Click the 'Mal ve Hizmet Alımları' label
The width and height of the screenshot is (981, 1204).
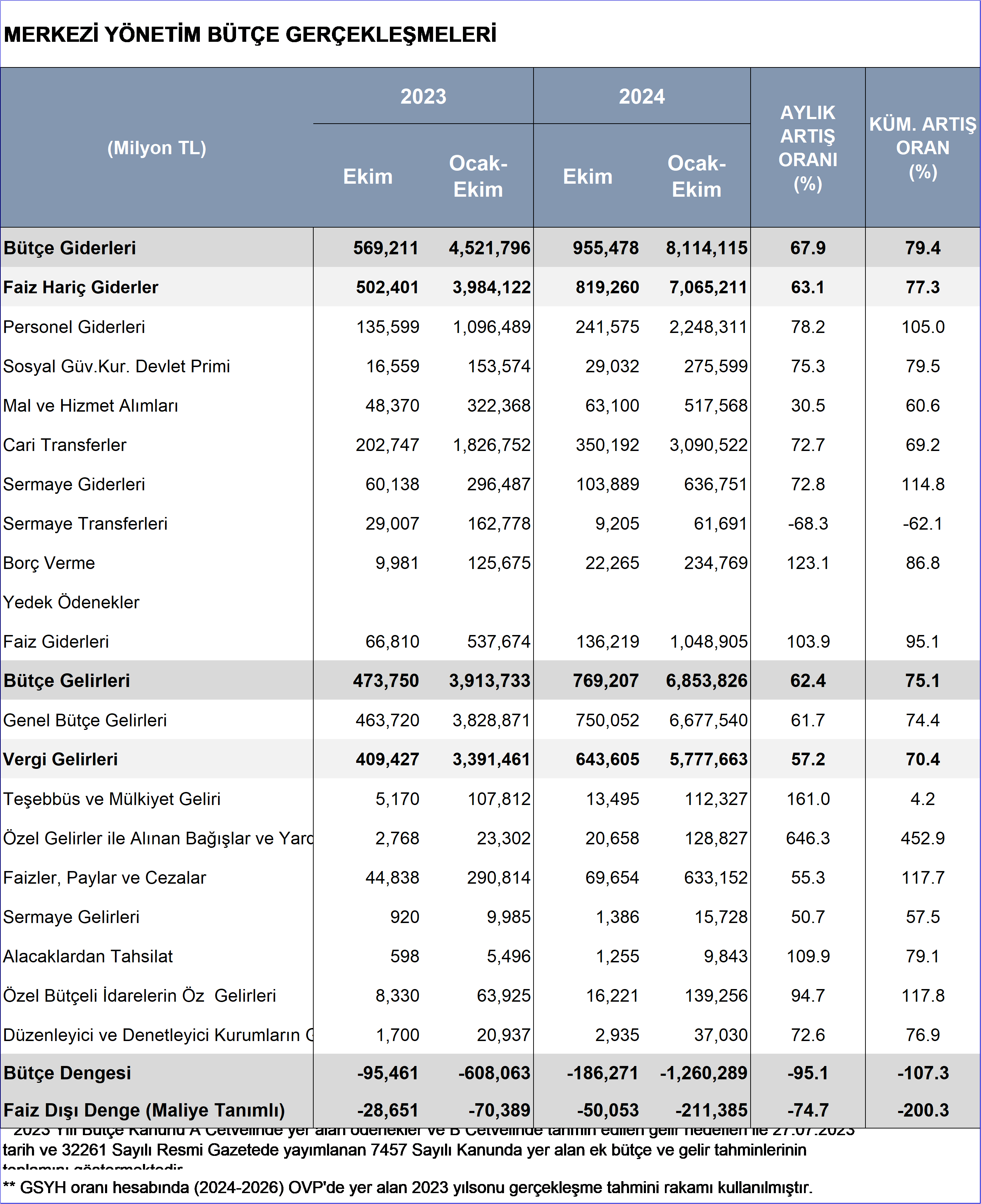pyautogui.click(x=90, y=405)
